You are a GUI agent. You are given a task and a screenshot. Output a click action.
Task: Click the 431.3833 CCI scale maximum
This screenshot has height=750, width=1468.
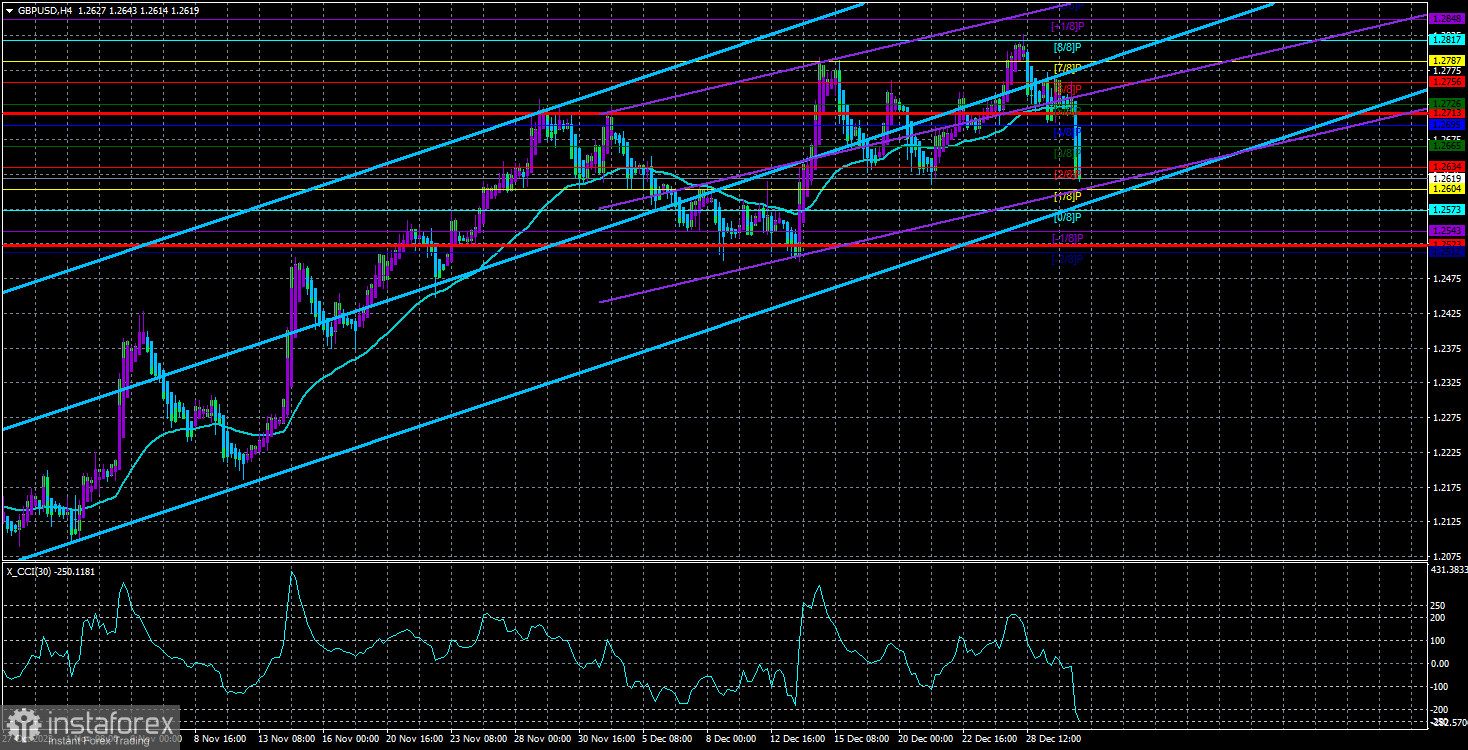(1449, 568)
